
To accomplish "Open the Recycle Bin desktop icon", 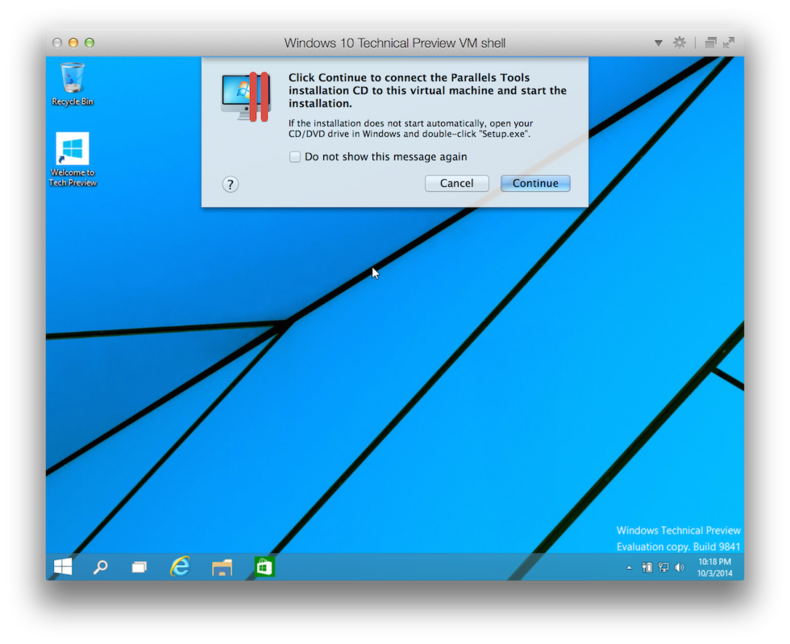I will (72, 84).
